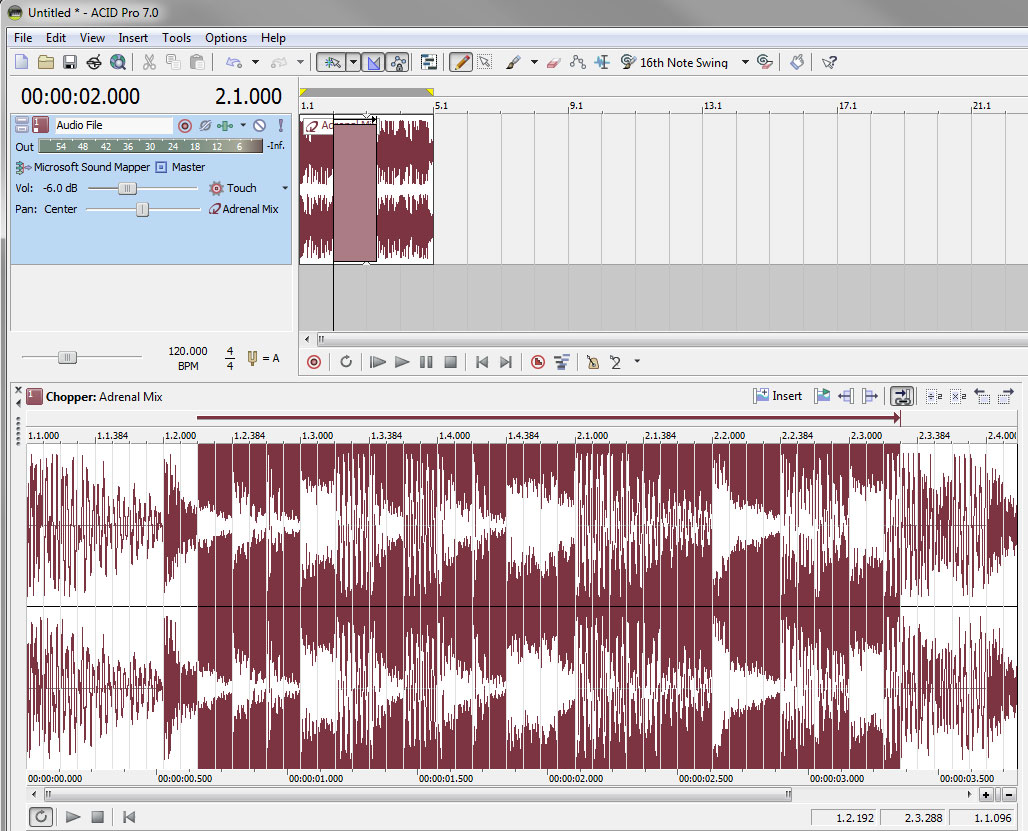This screenshot has height=831, width=1028.
Task: Open the Edit menu
Action: pos(56,38)
